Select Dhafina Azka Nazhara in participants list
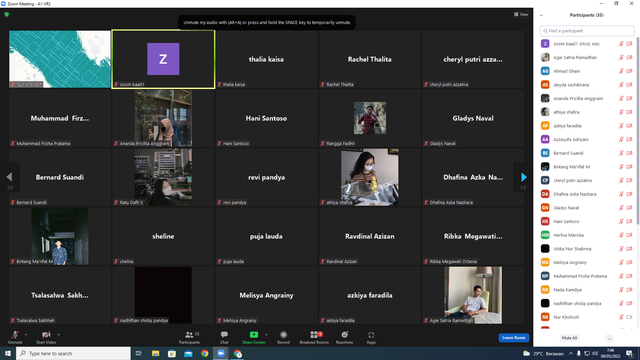 (587, 194)
